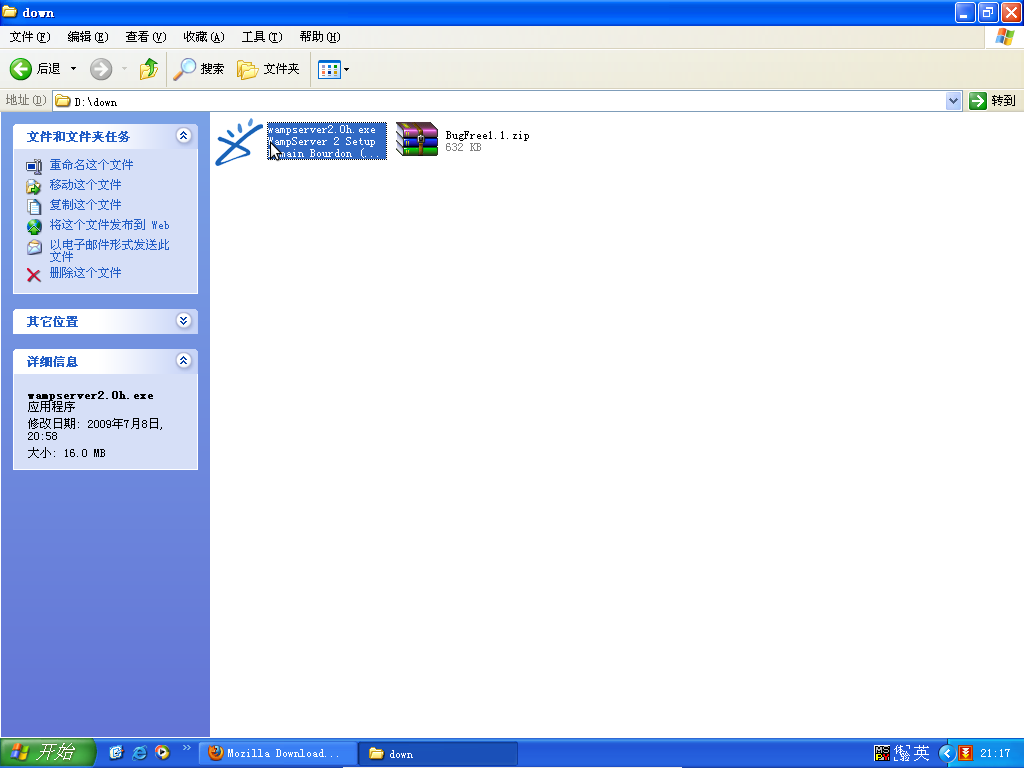Expand quick launch overflow chevron

click(187, 748)
